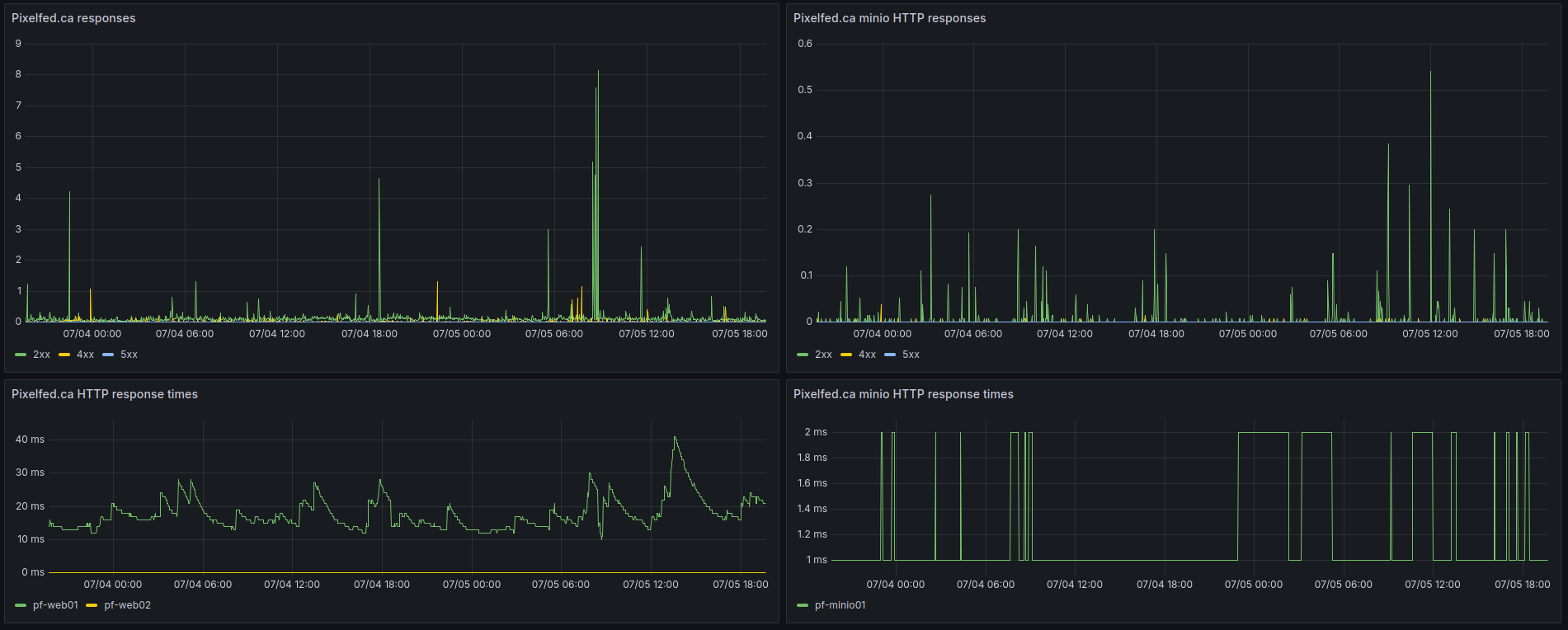Open Pixelfed.ca minio HTTP response times panel title

click(903, 394)
